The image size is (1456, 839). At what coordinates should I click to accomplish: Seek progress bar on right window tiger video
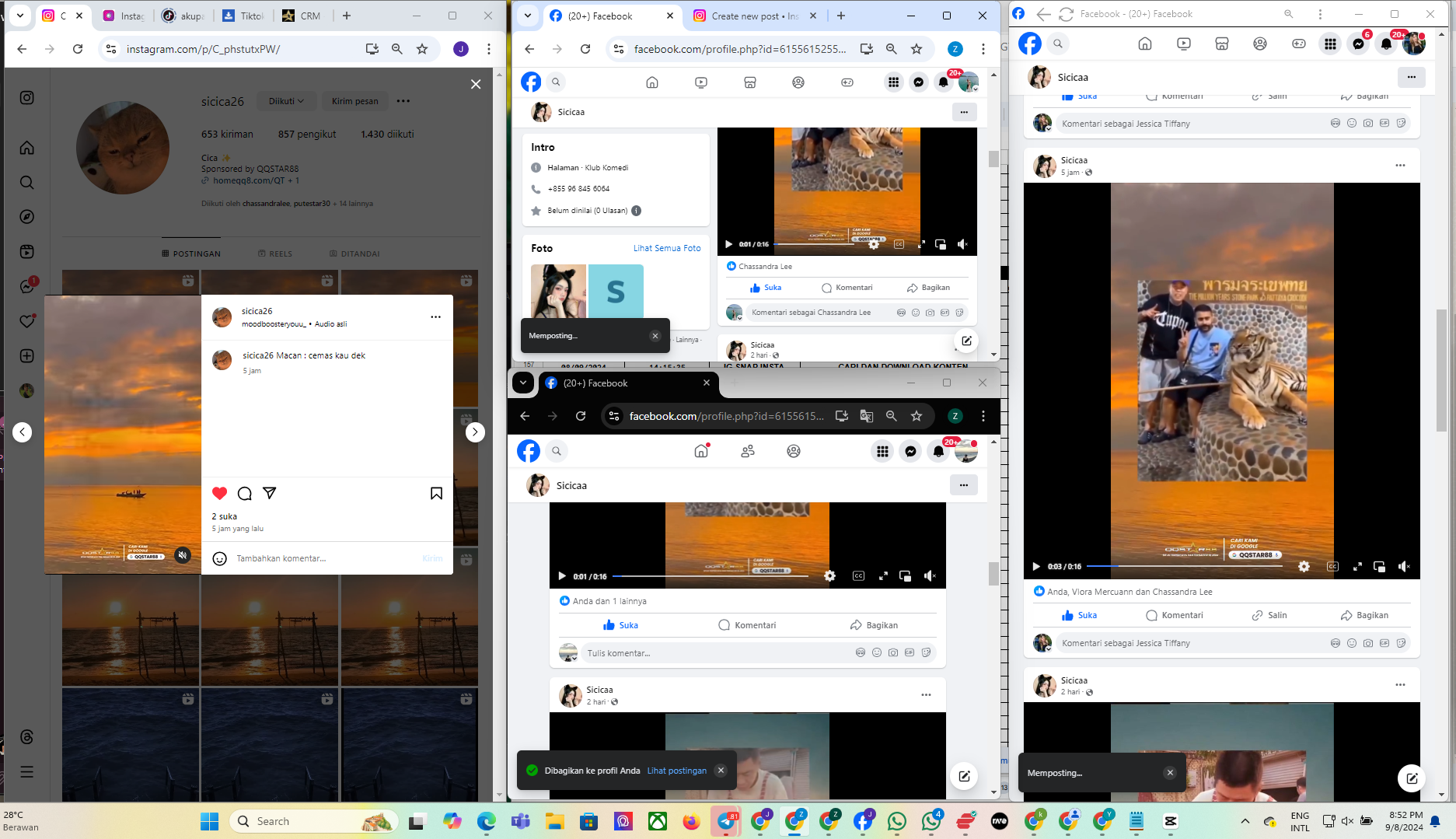coord(1184,567)
